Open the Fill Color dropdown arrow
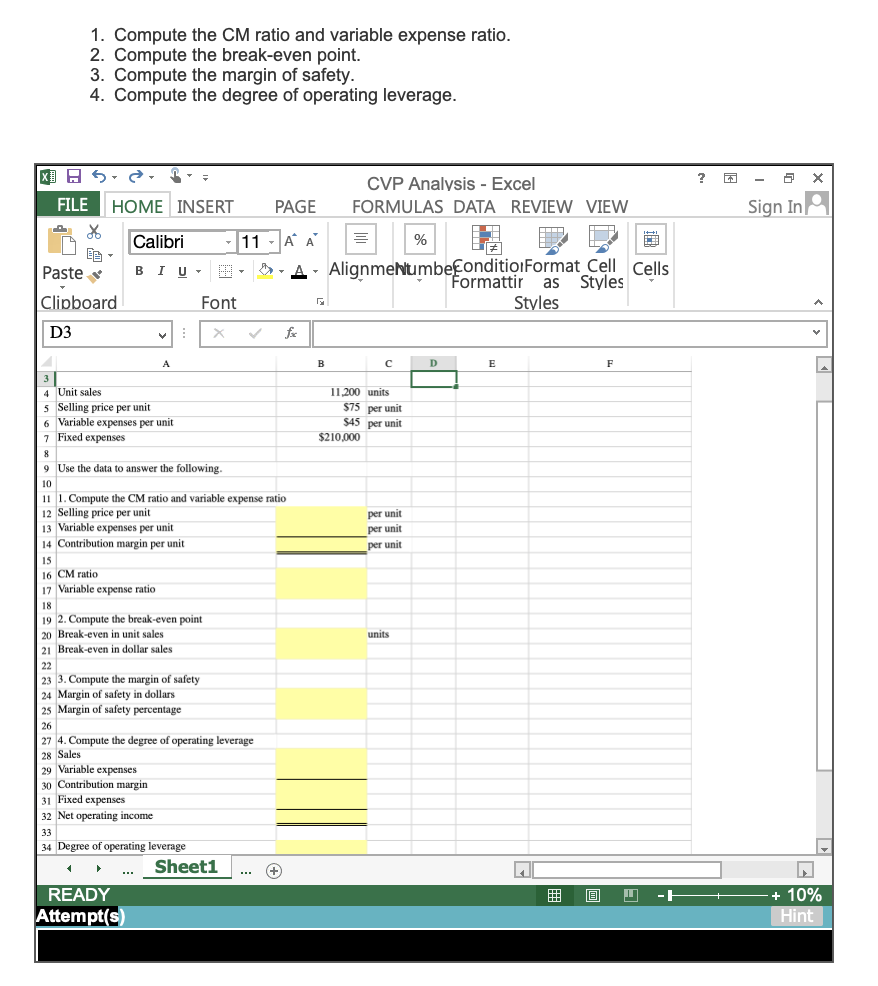878x986 pixels. 279,271
